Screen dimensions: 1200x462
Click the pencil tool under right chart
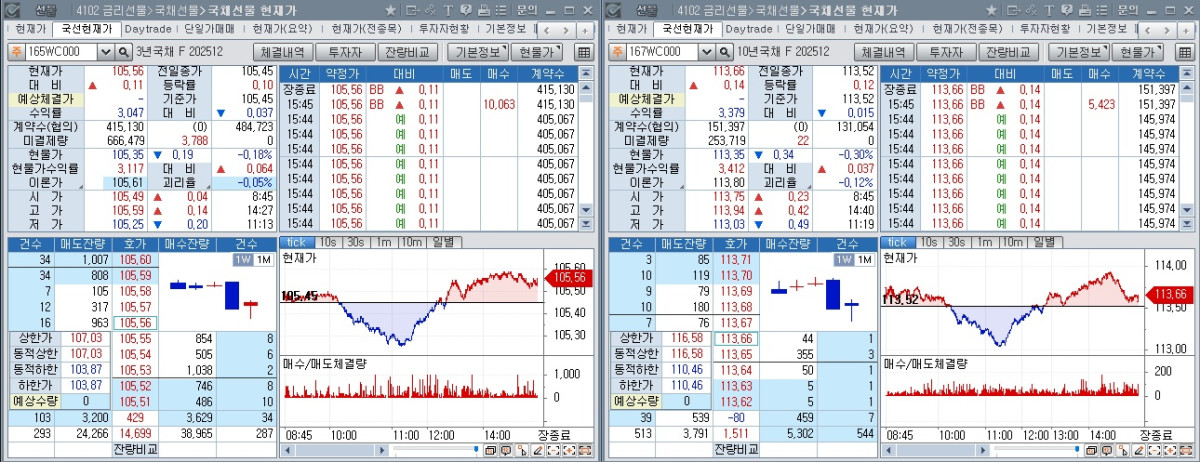pos(1139,451)
